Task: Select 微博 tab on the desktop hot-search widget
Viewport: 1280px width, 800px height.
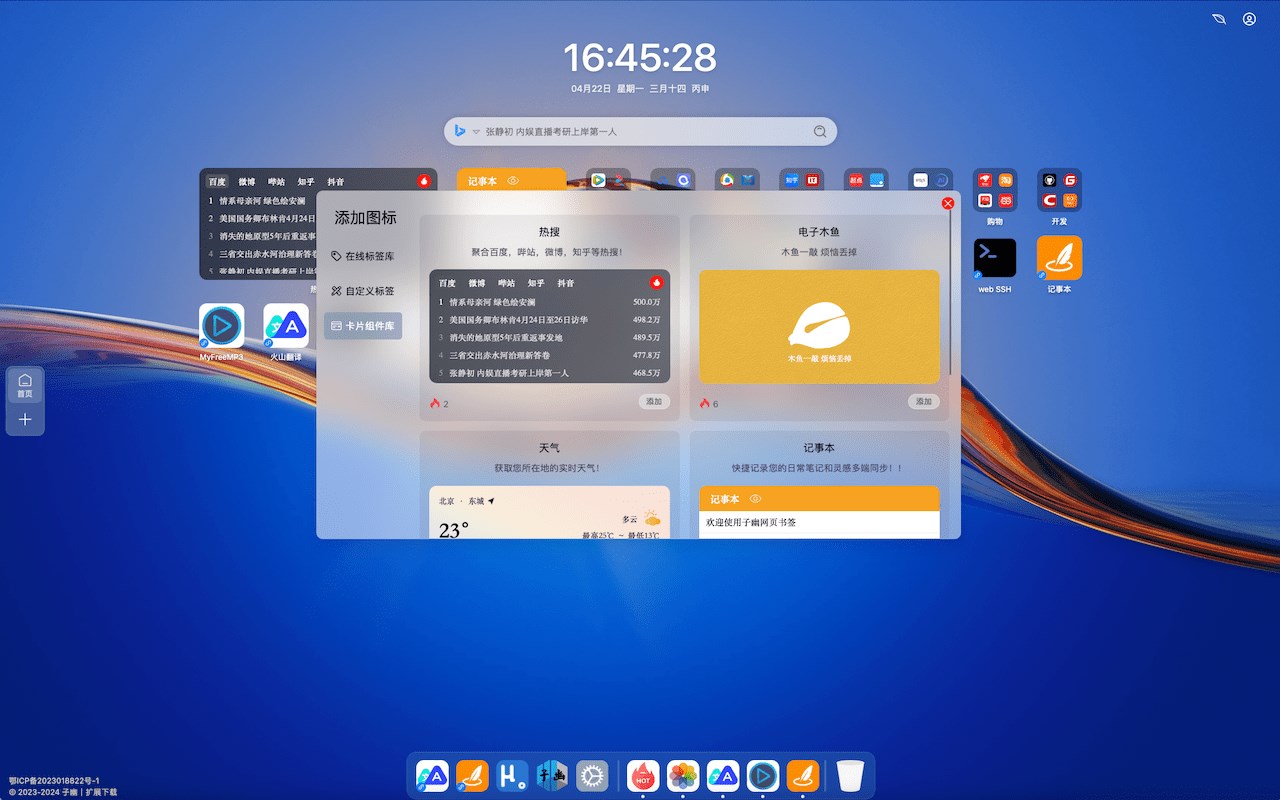Action: tap(246, 182)
